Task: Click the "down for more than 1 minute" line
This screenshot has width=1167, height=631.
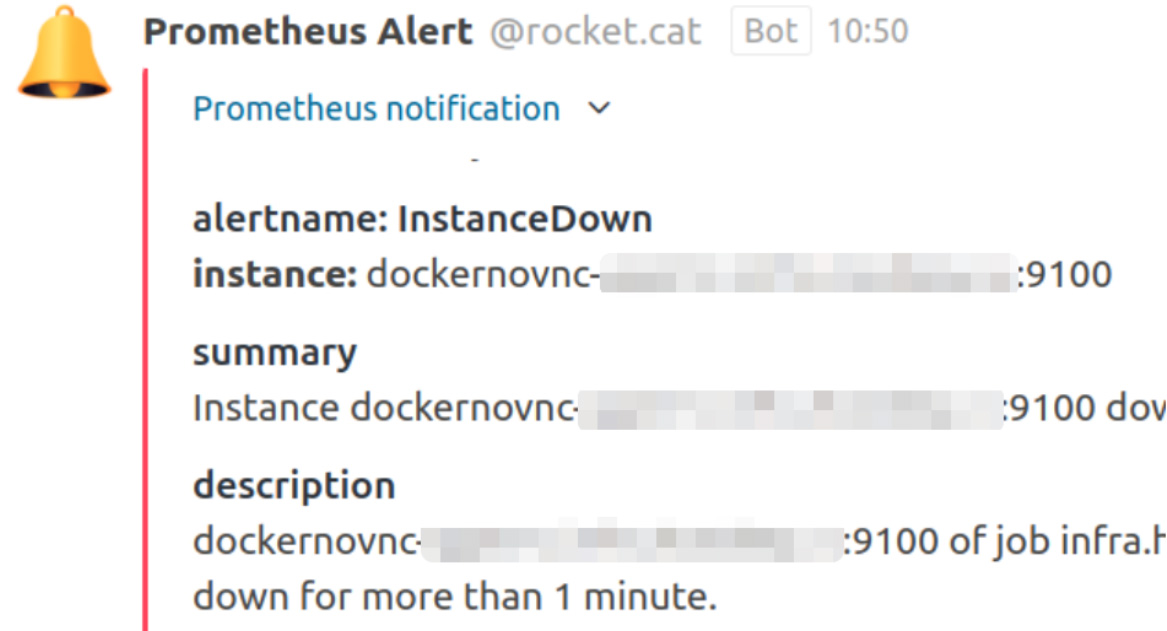Action: point(455,596)
